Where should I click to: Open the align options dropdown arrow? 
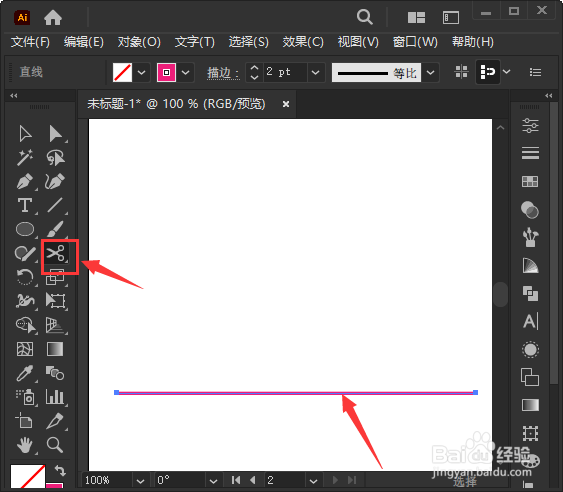tap(506, 72)
